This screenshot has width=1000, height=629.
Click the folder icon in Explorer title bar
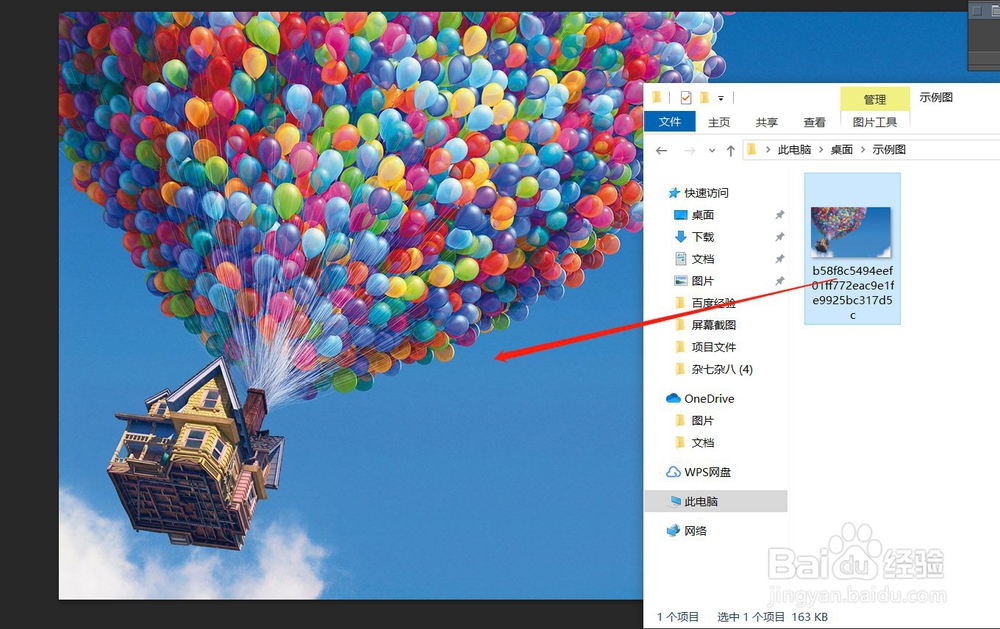[657, 98]
